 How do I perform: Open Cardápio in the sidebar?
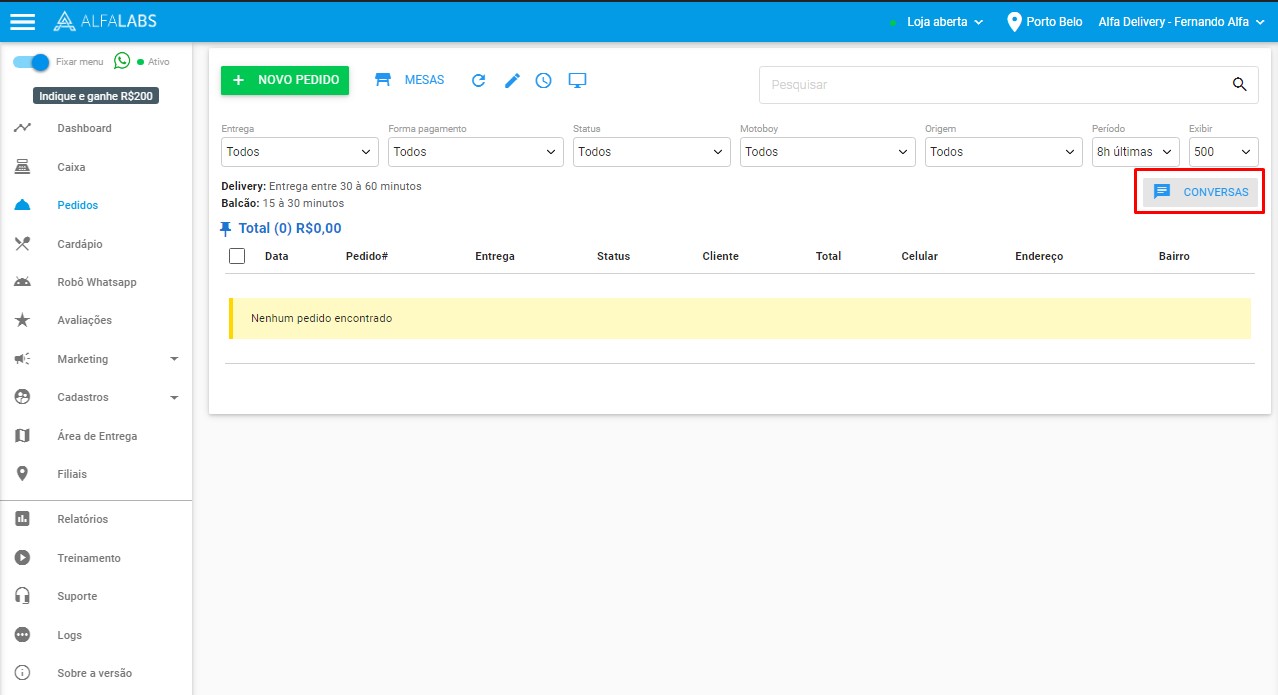80,244
